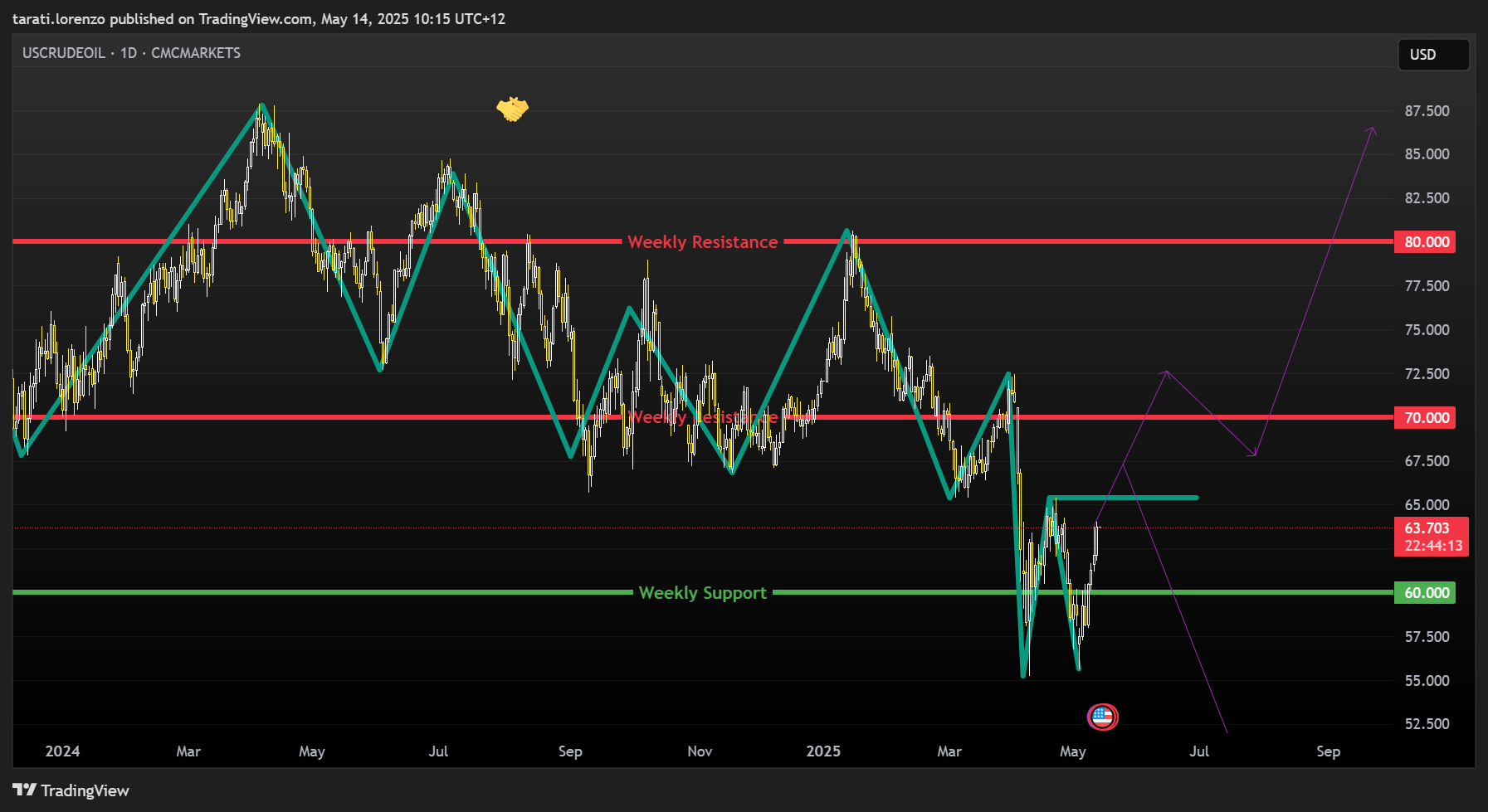Click the 72.500 price axis label

coord(1427,374)
